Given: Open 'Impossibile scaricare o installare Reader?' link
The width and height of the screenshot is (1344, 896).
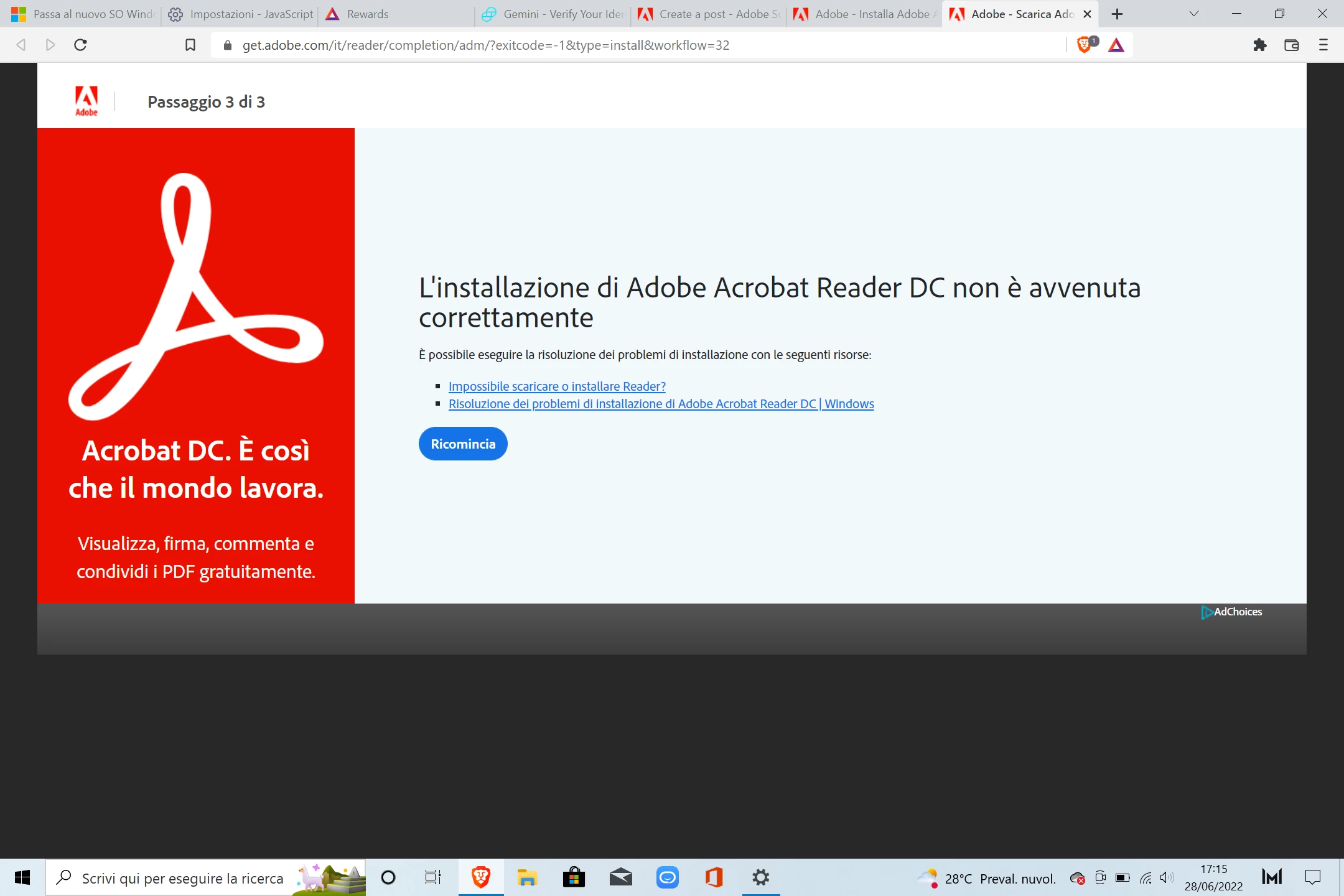Looking at the screenshot, I should coord(557,386).
